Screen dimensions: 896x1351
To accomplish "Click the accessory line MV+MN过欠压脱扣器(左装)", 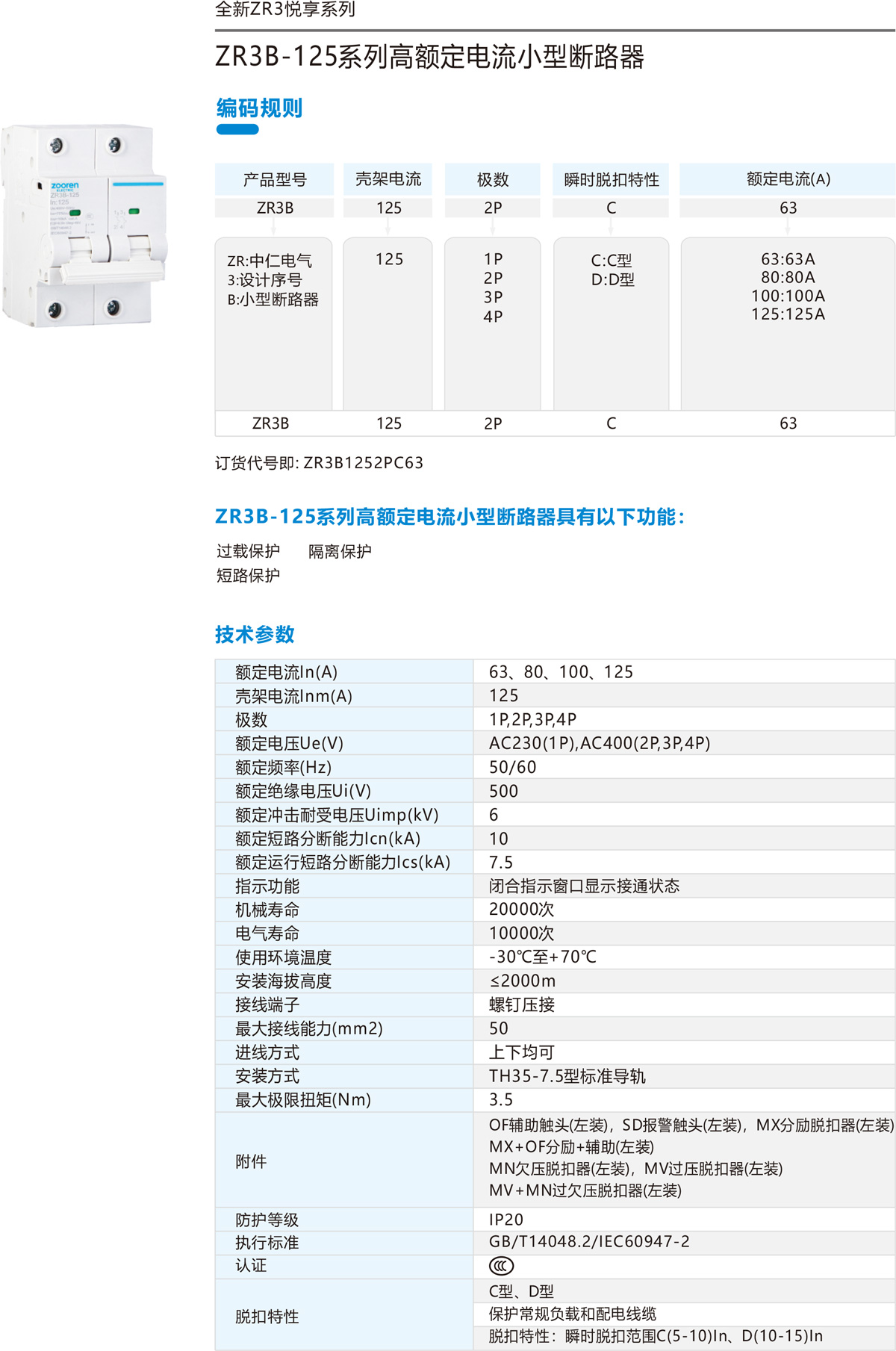I will [x=585, y=1190].
